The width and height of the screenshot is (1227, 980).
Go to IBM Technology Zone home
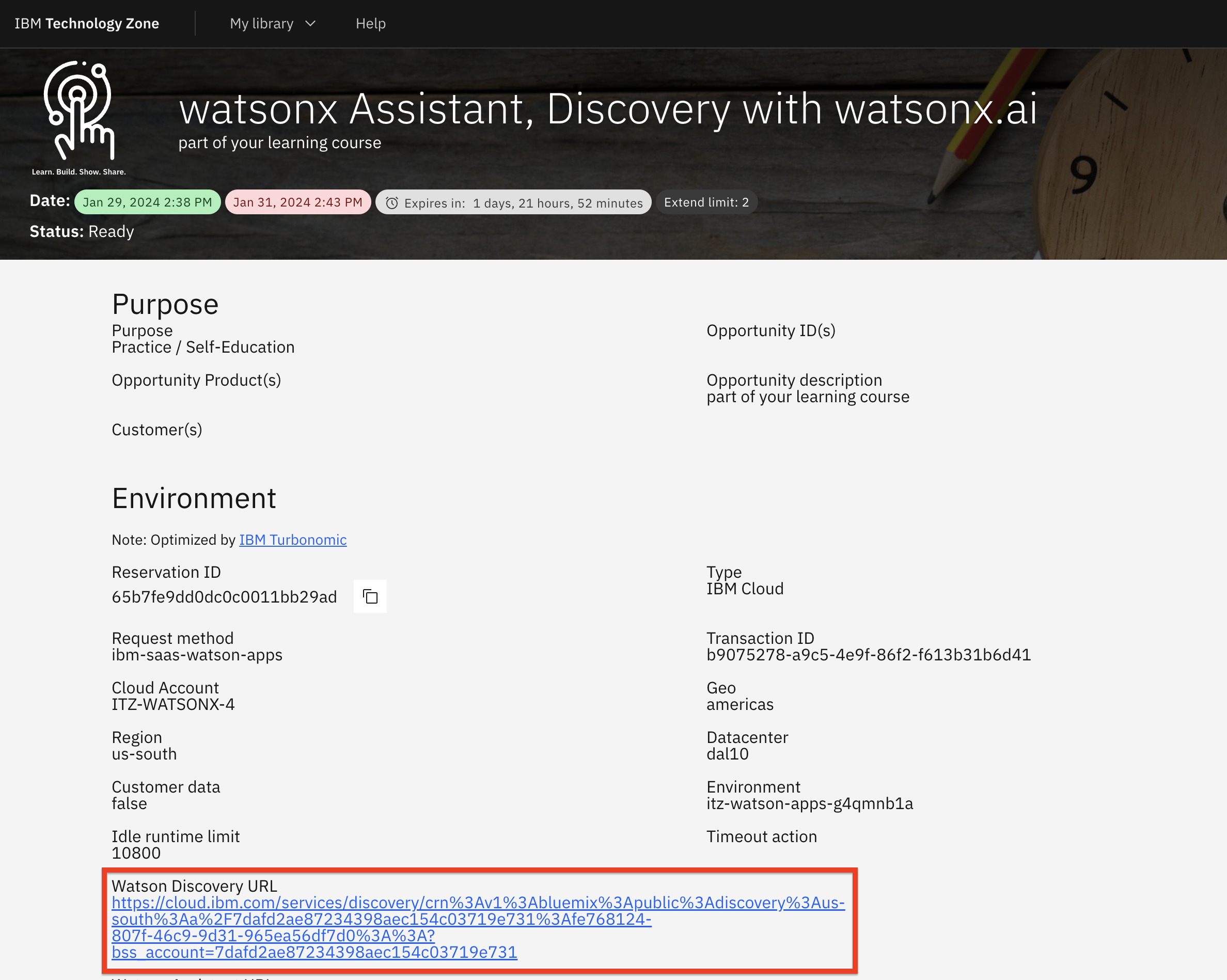(x=87, y=23)
